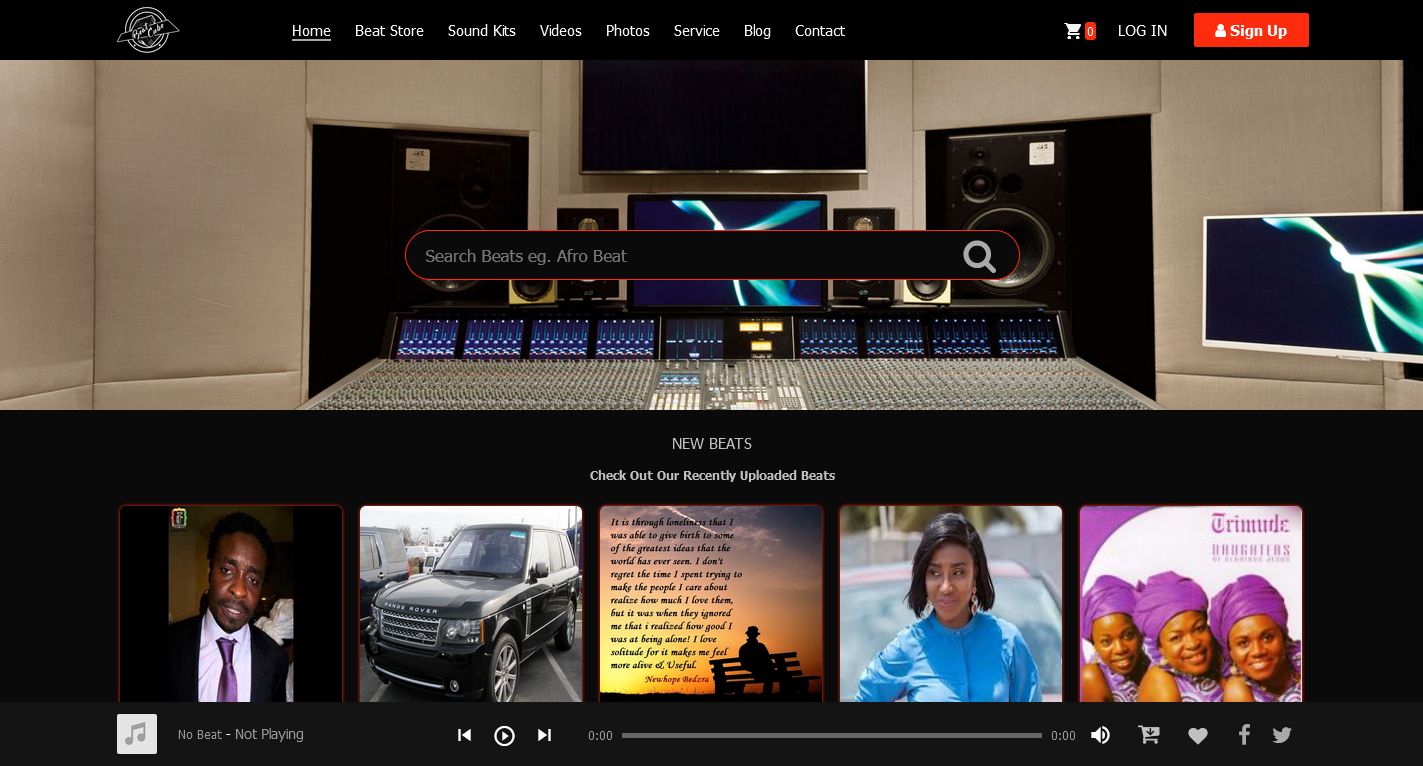Skip to the previous beat
1423x766 pixels.
coord(464,735)
